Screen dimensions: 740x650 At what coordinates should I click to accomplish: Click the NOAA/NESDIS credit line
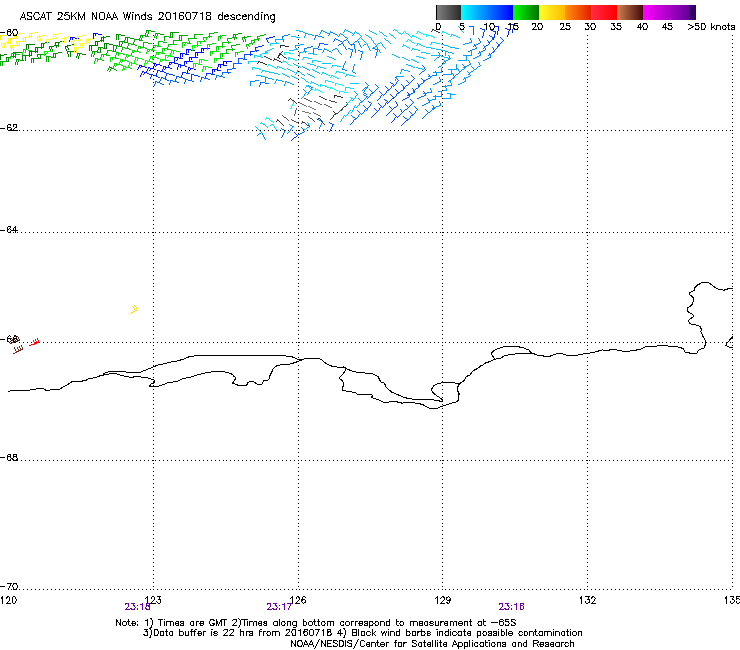tap(432, 644)
